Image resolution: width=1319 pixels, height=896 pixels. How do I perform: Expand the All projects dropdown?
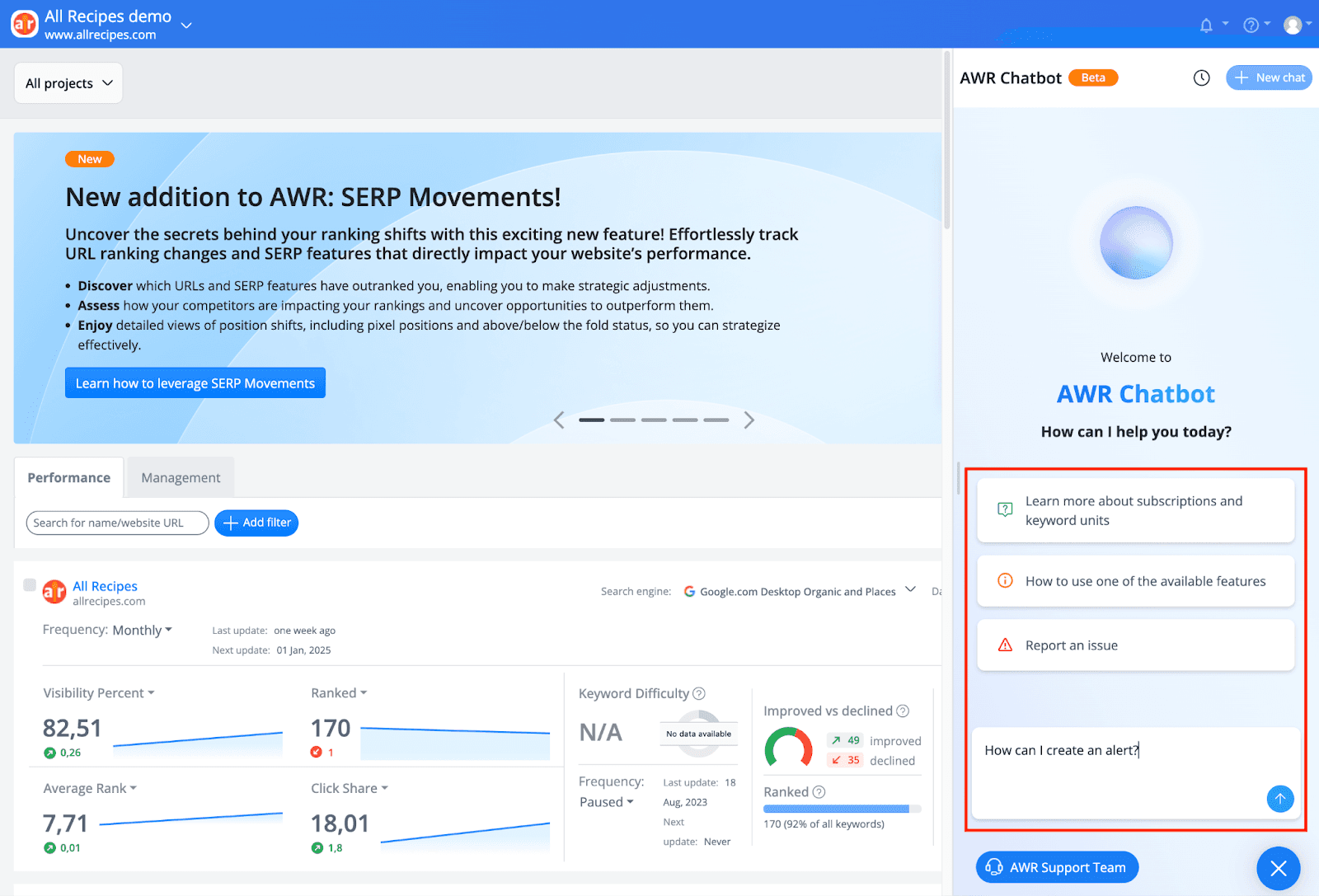(x=68, y=83)
